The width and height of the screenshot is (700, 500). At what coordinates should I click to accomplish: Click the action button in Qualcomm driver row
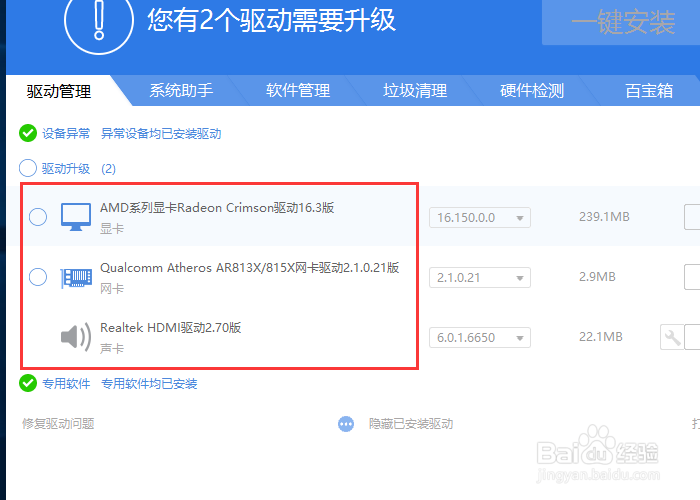pos(692,277)
